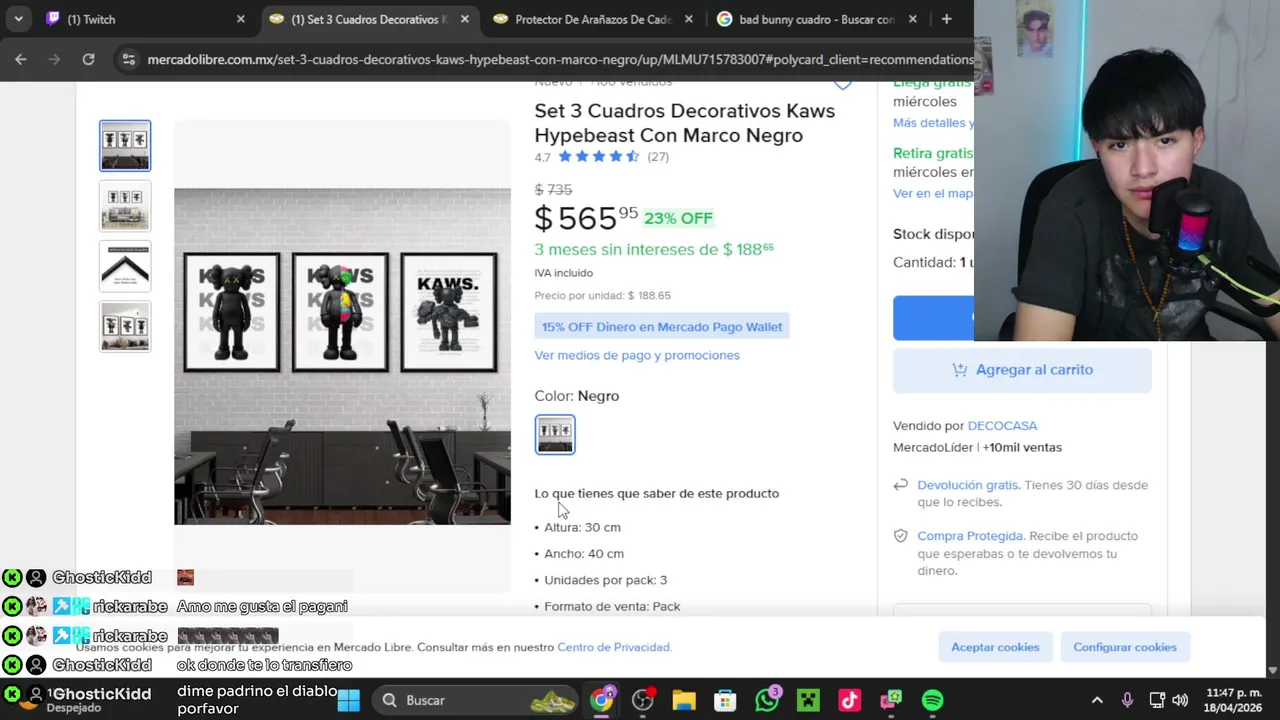This screenshot has height=720, width=1280.
Task: Click the microphone tray icon
Action: tap(1127, 700)
